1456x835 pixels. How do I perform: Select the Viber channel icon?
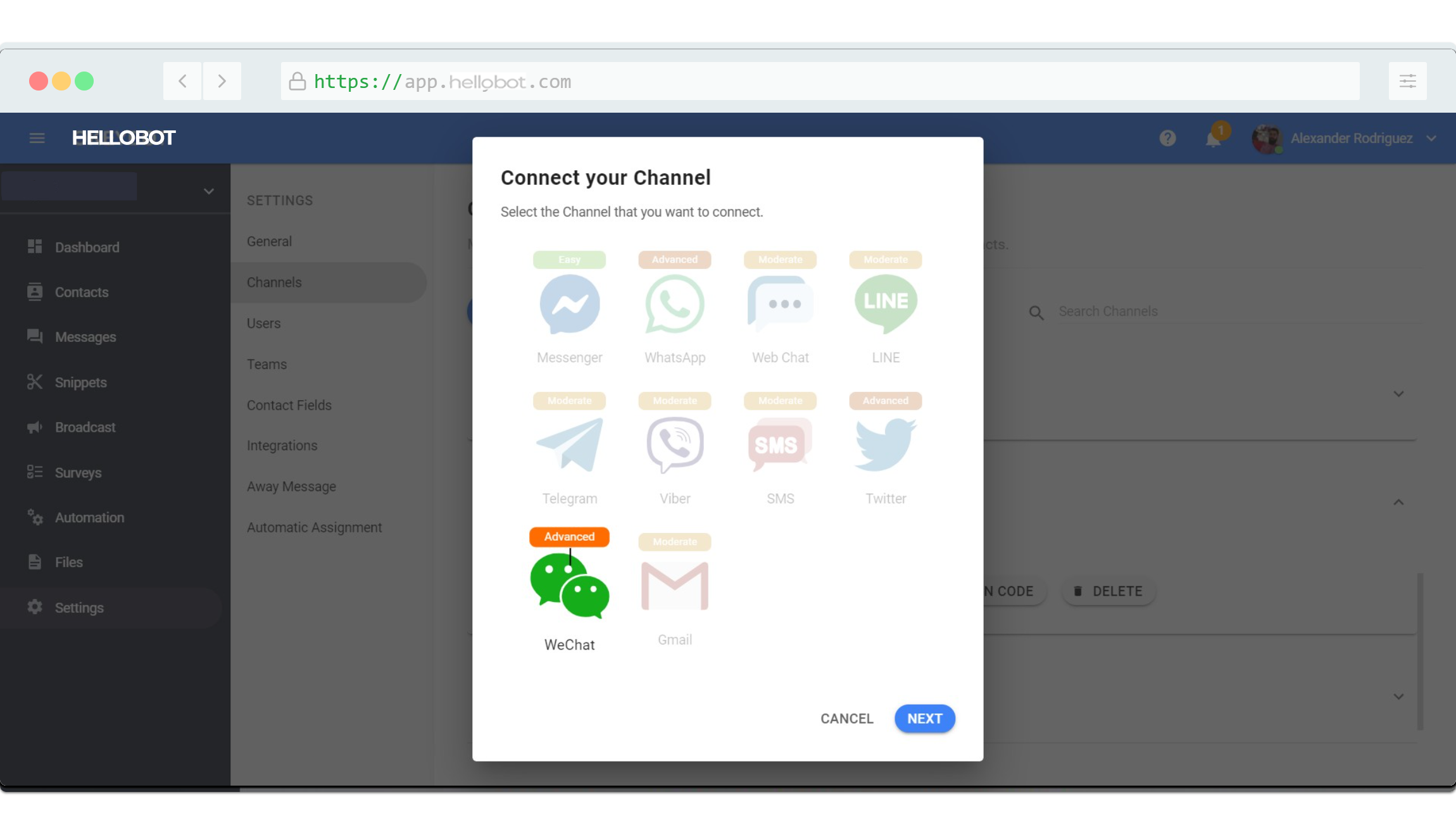point(675,444)
